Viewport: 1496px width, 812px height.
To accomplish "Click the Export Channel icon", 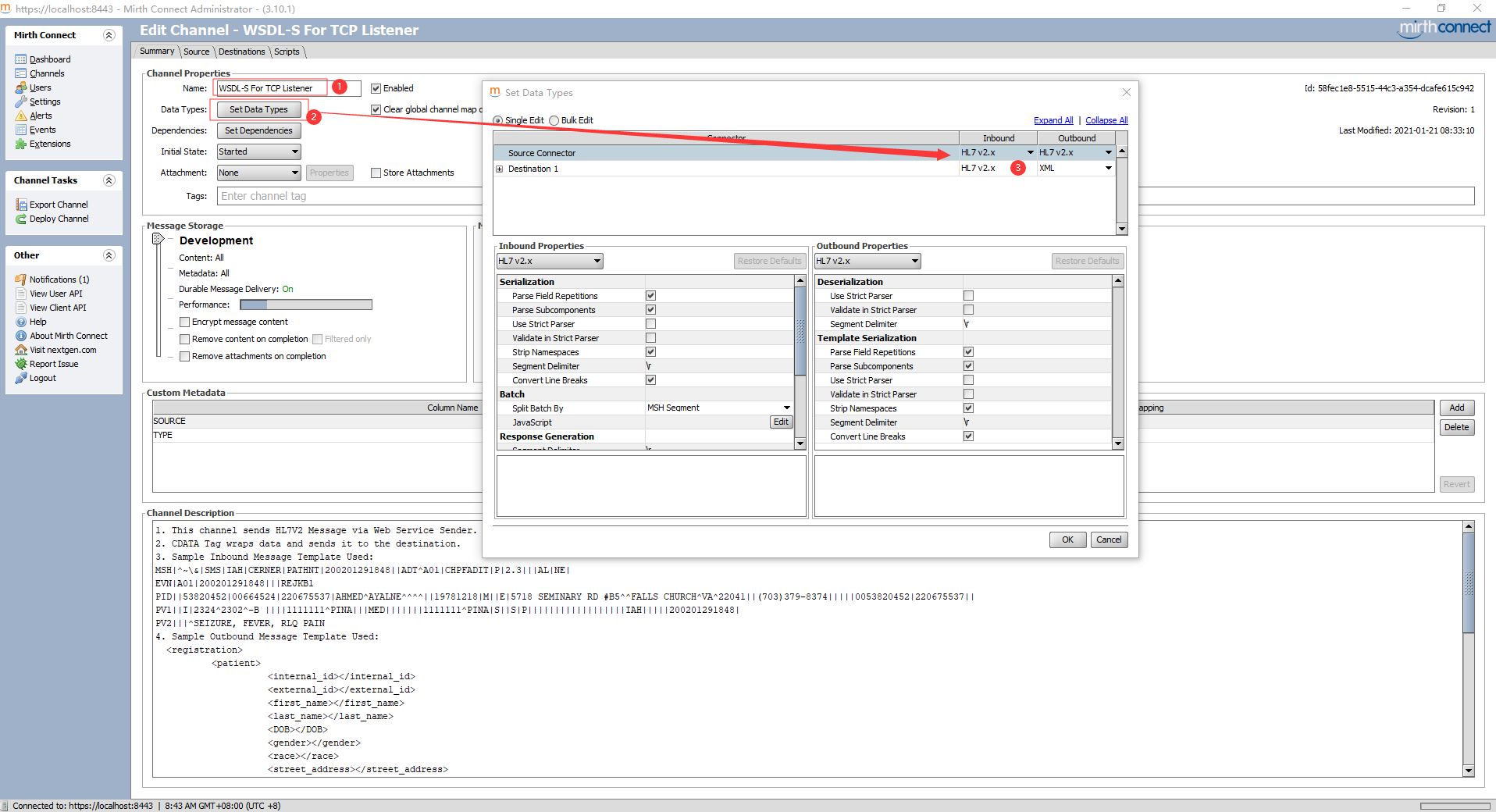I will pos(21,205).
